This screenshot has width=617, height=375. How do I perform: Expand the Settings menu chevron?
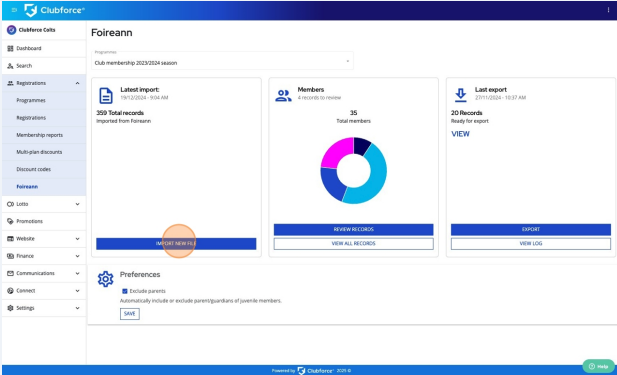tap(78, 308)
